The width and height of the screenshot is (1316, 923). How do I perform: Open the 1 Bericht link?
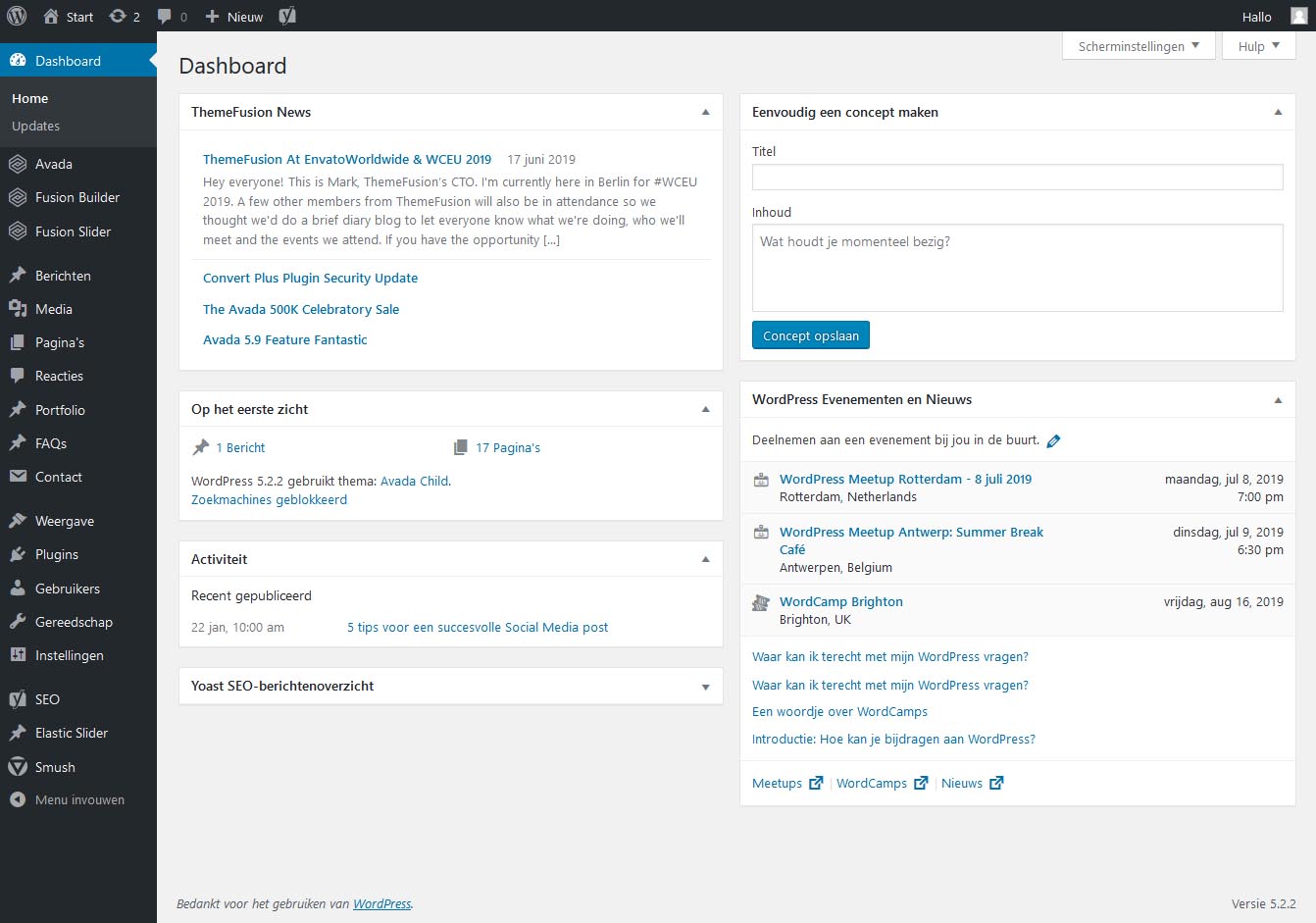(240, 447)
